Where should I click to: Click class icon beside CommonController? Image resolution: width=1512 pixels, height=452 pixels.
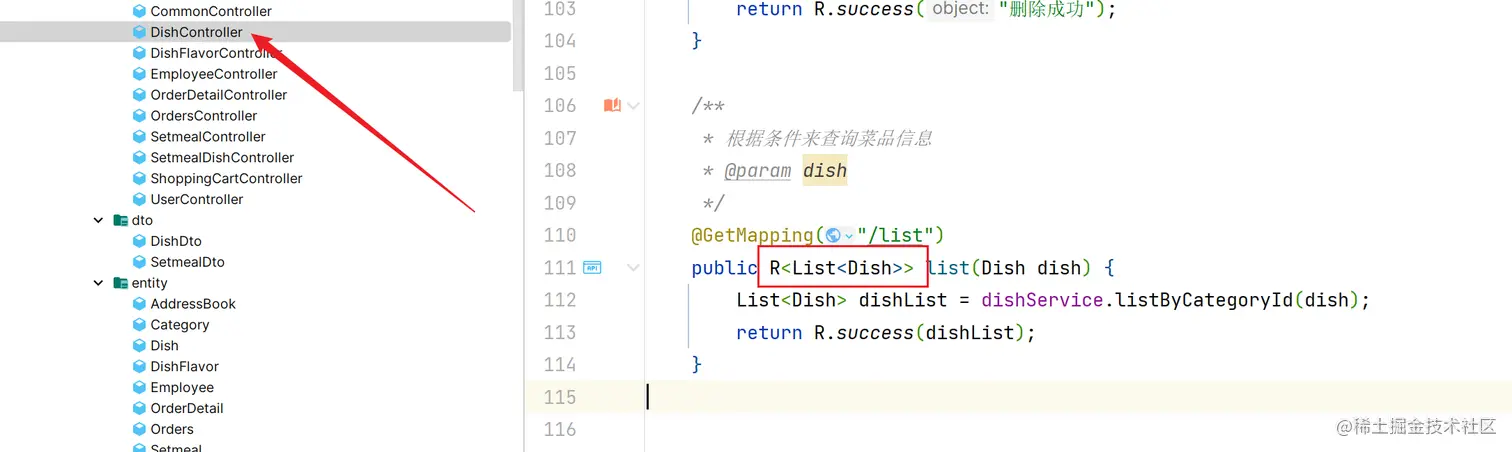tap(140, 11)
